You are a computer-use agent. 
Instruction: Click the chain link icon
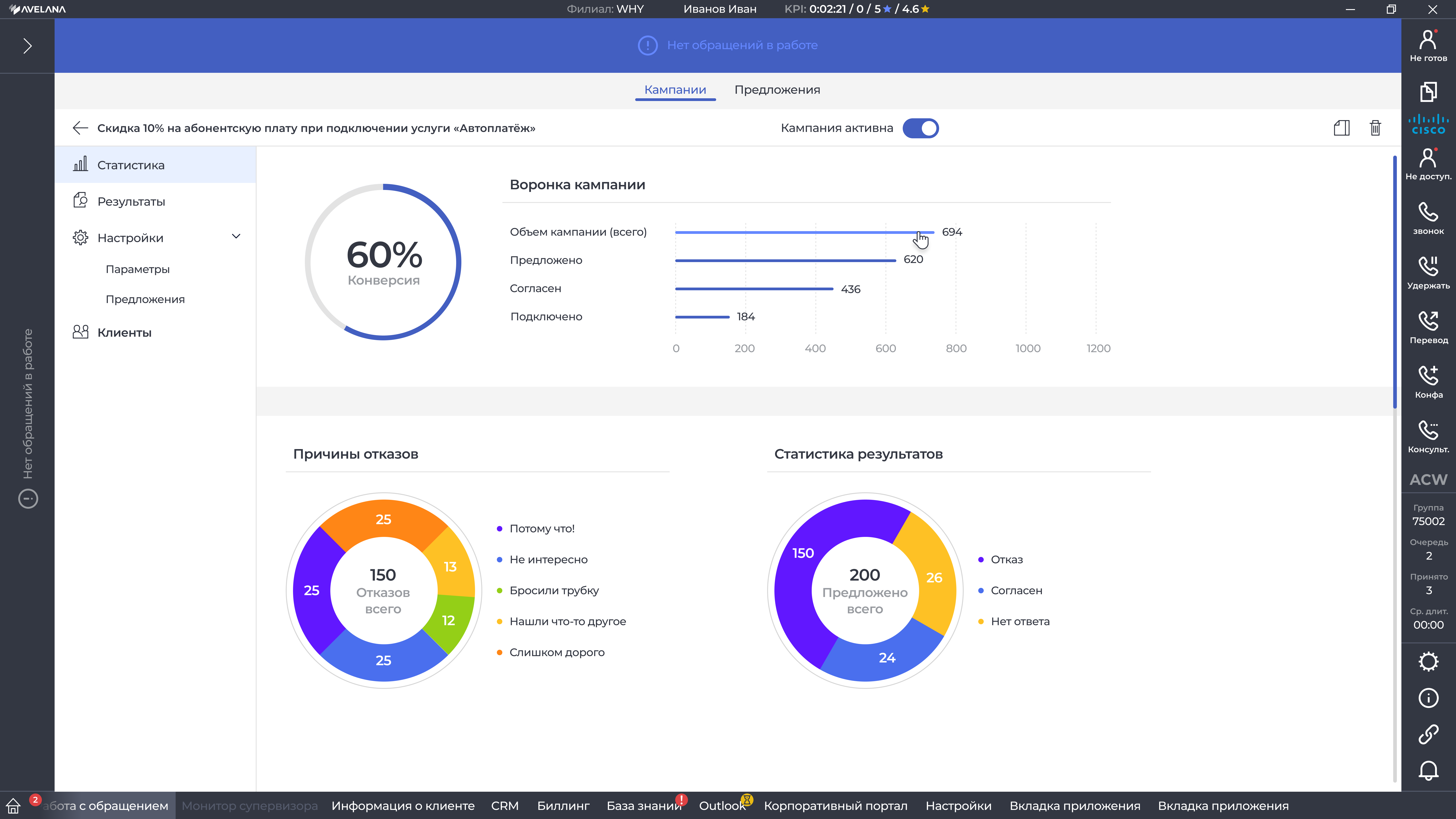[1428, 734]
